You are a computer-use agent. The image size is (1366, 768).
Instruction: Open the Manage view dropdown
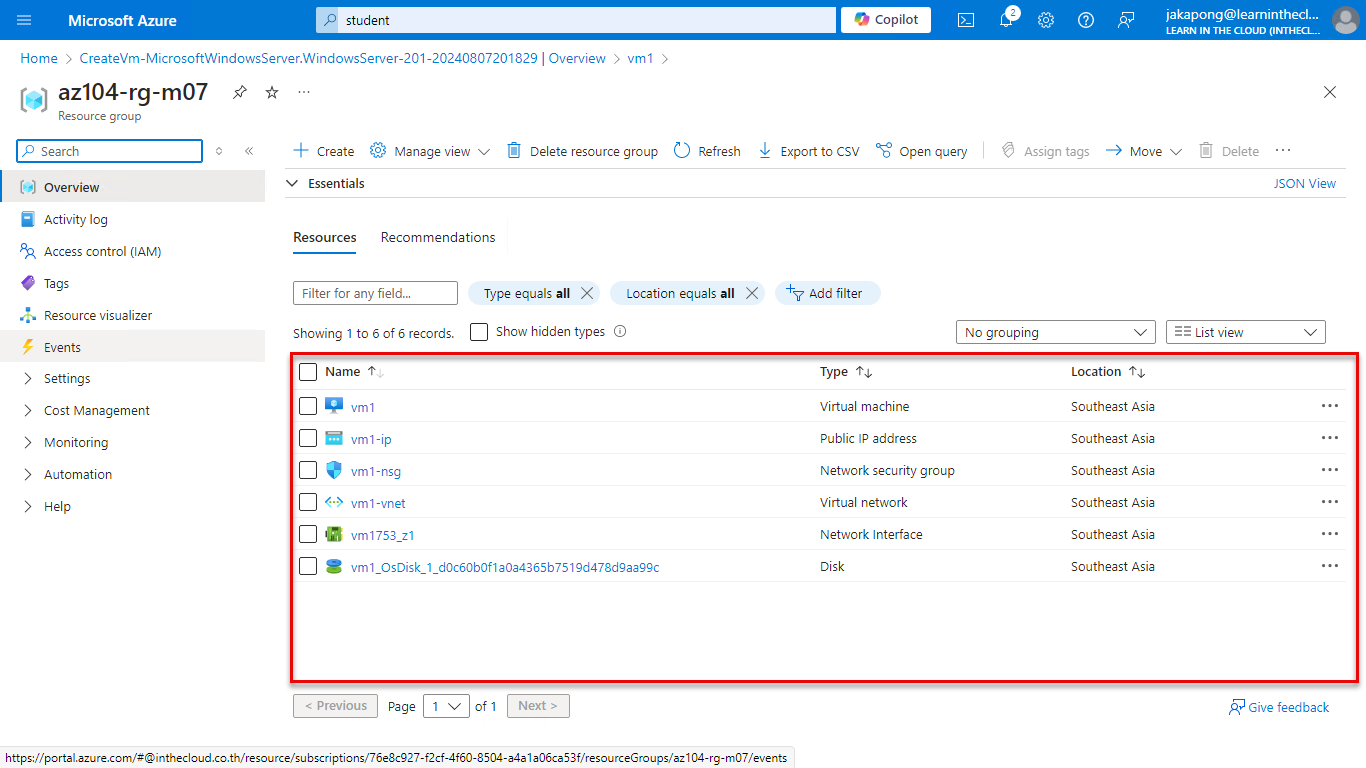coord(430,151)
